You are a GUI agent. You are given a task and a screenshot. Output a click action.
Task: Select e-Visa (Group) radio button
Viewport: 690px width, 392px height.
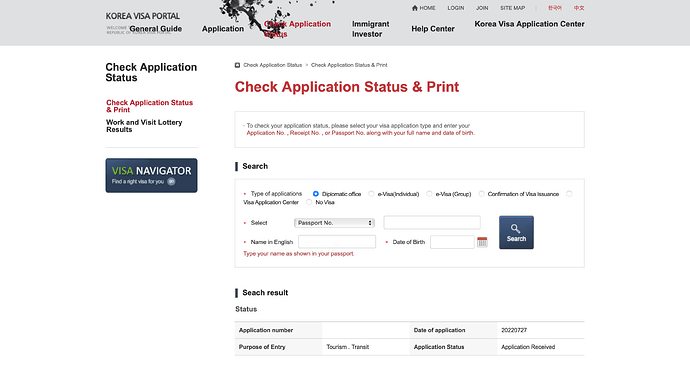coord(429,194)
